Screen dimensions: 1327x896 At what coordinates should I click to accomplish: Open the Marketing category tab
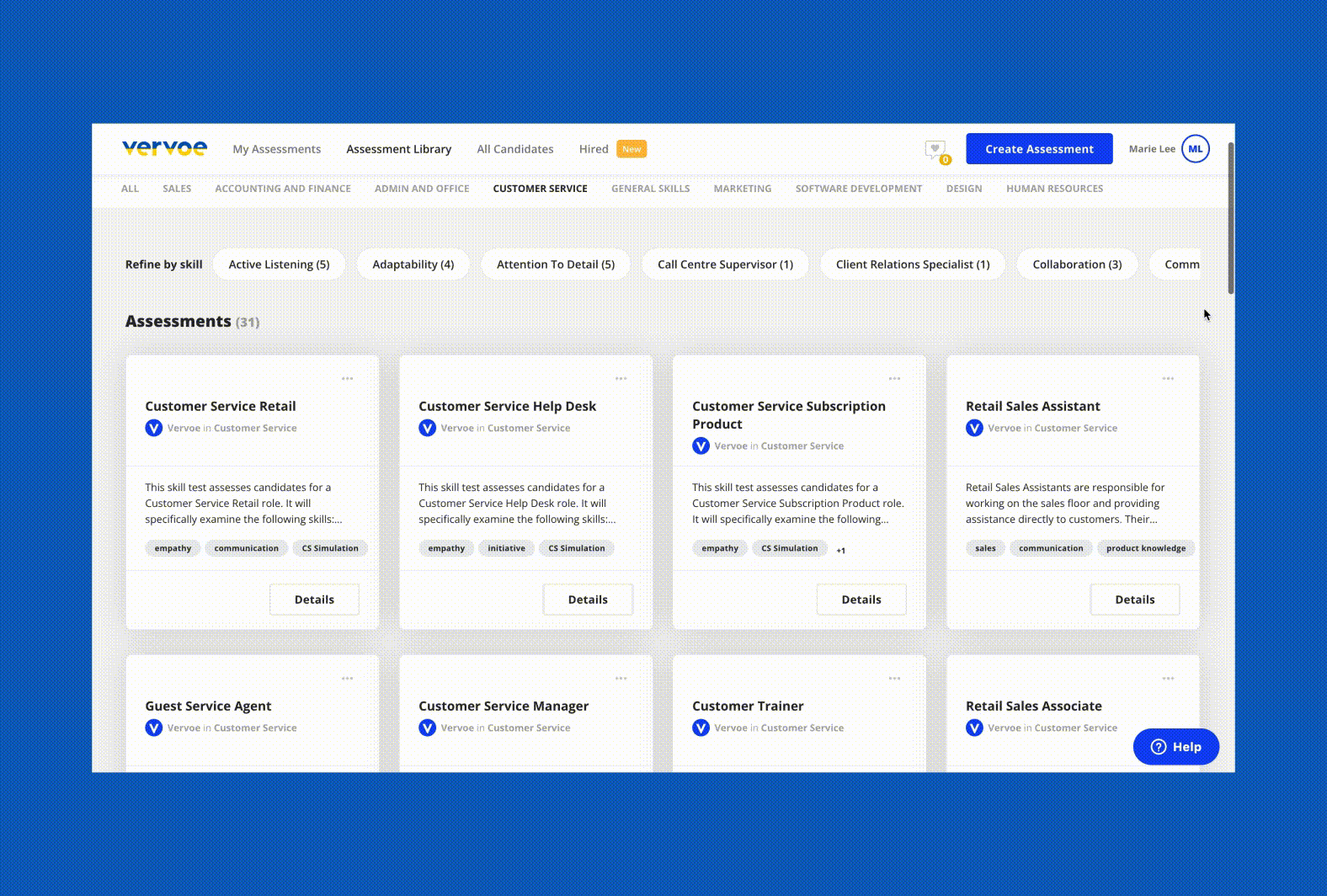coord(743,189)
